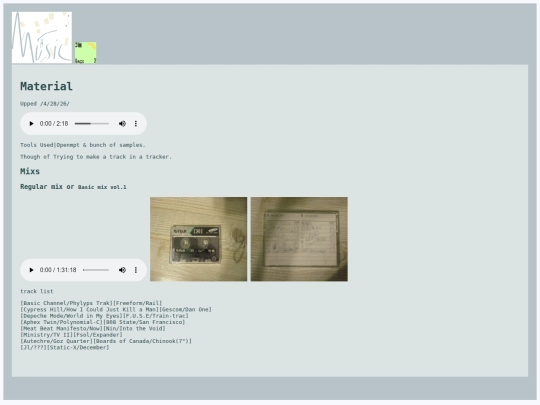
Task: Click the Aphex Twin/Polynomial-C line
Action: (x=103, y=322)
